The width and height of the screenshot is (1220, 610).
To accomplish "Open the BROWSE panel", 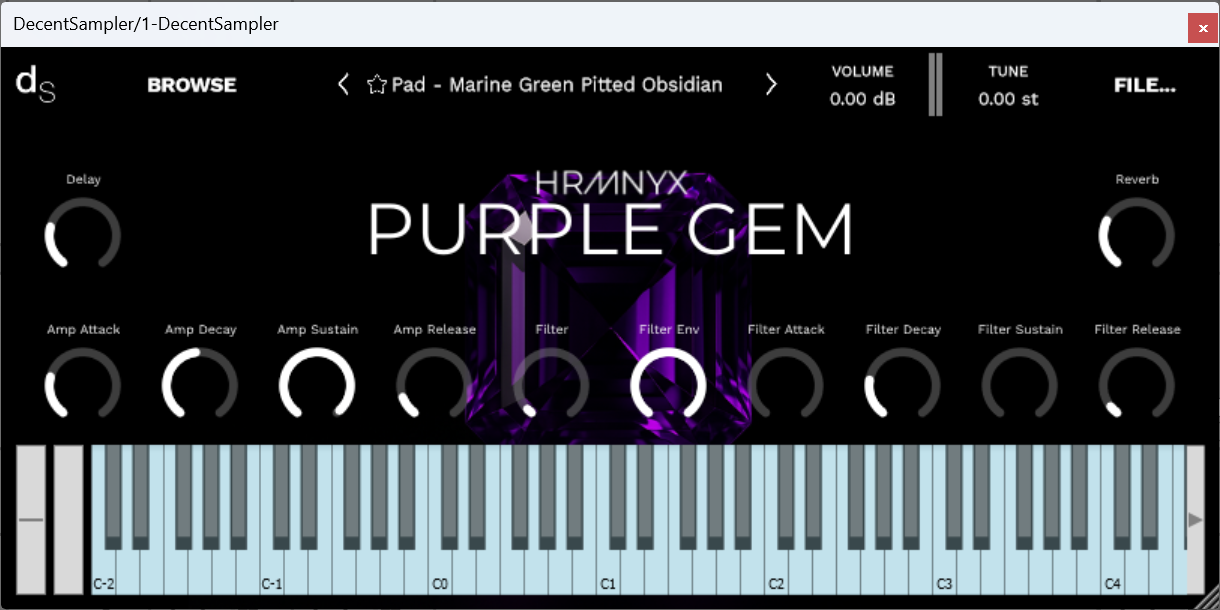I will point(192,84).
